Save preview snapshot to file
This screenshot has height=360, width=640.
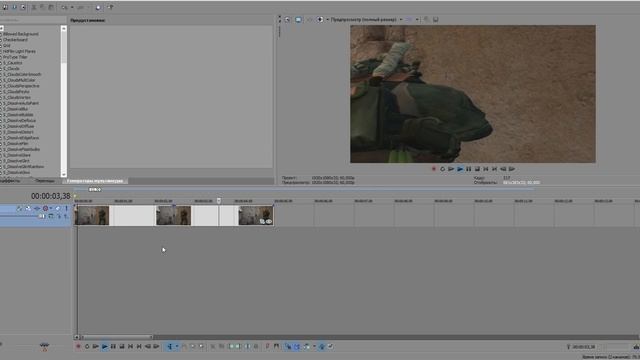436,20
